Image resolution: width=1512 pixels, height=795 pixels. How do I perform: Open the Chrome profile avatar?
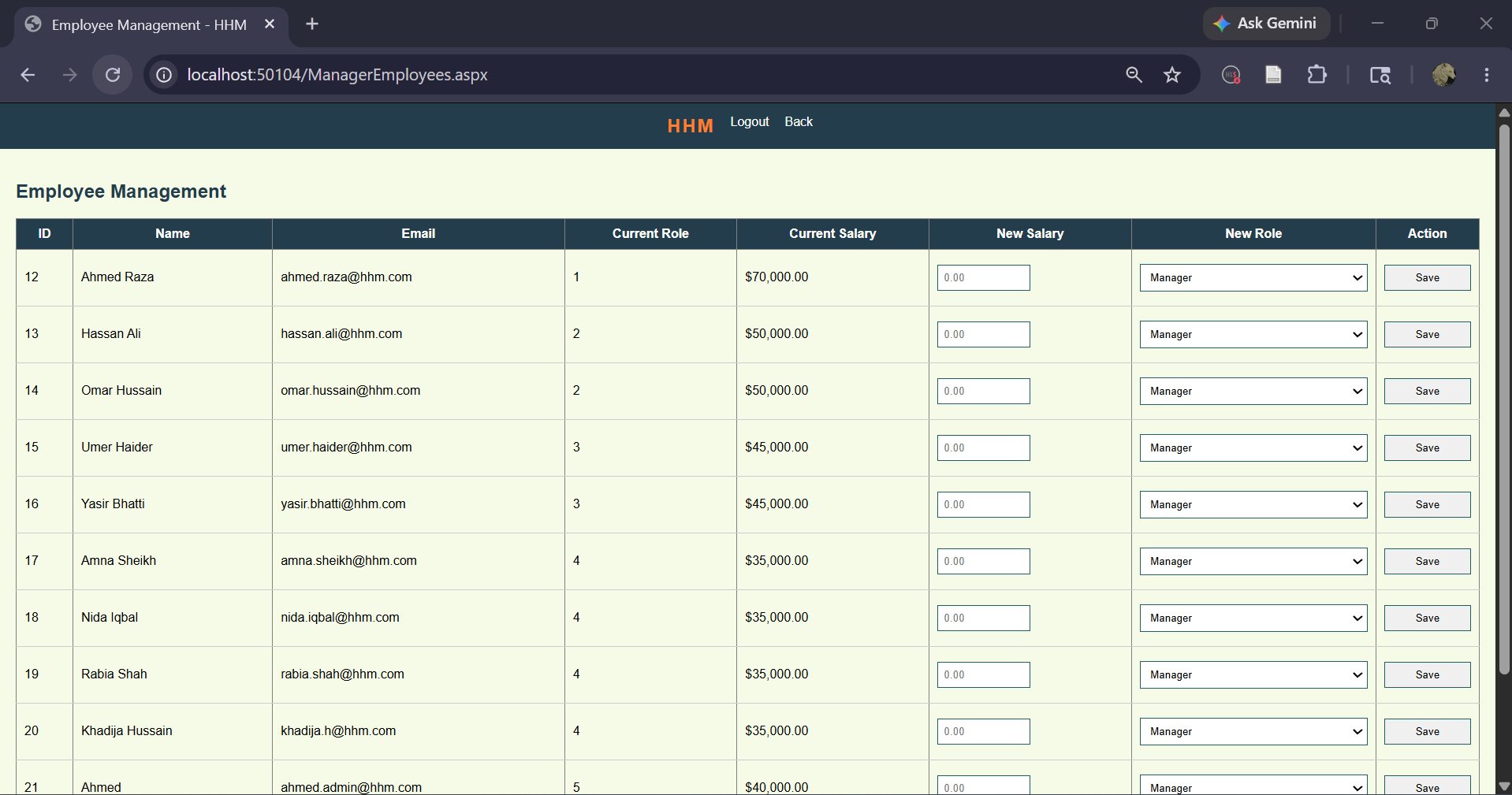click(x=1444, y=75)
